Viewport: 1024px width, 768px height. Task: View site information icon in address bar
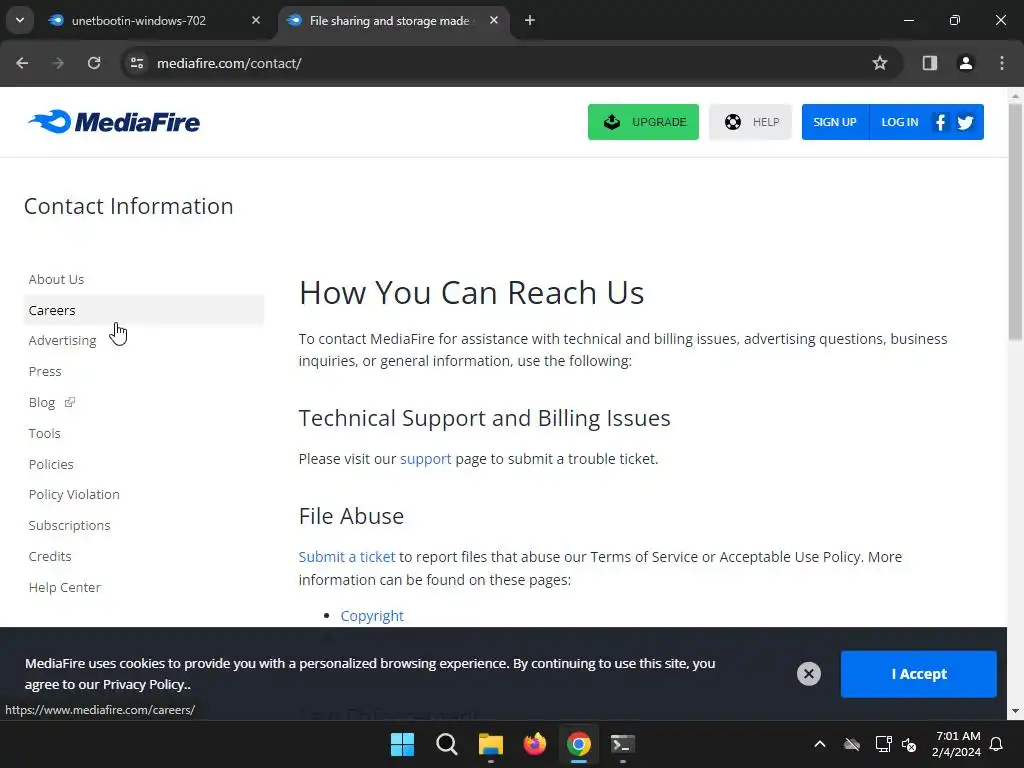pos(137,63)
